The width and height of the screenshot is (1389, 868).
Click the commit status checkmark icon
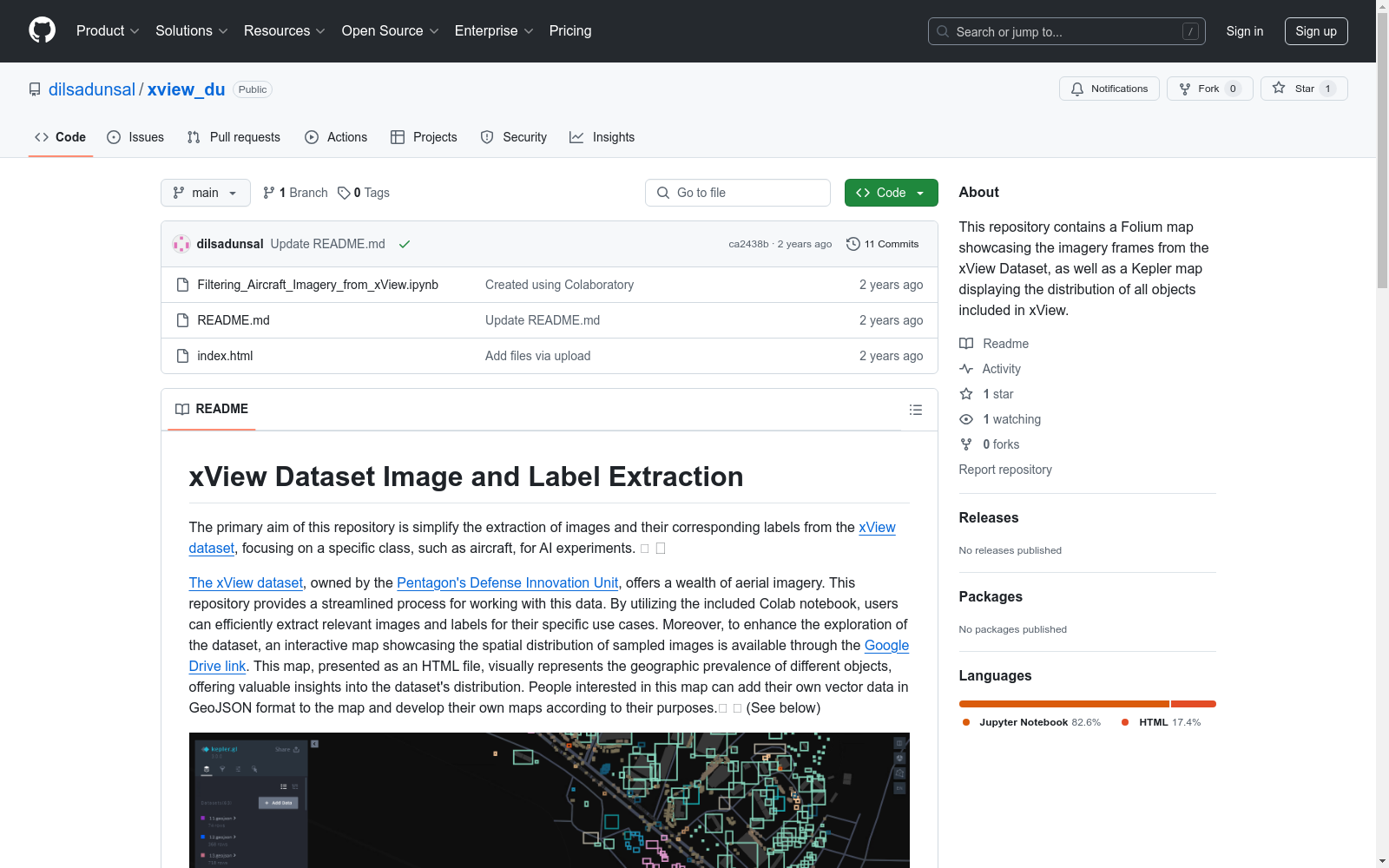pyautogui.click(x=404, y=245)
